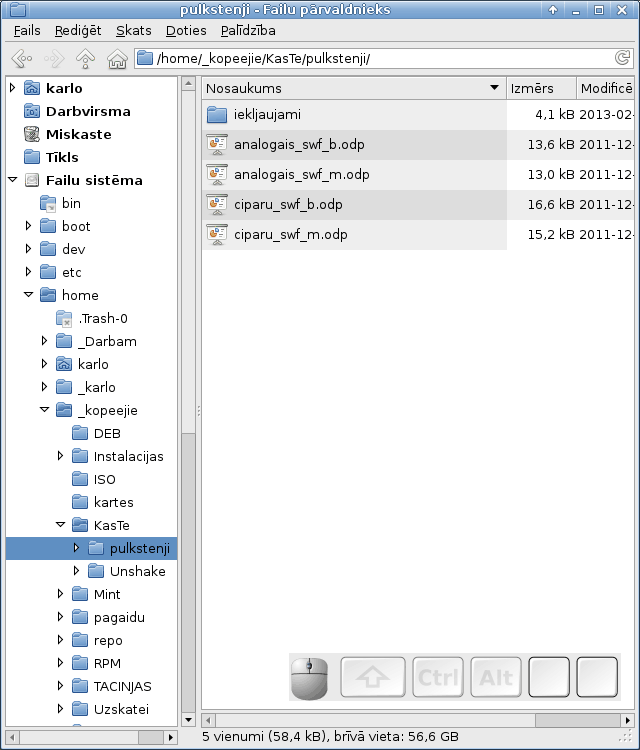Click the ciparu_swf_b.odp presentation icon
Image resolution: width=640 pixels, height=750 pixels.
coord(217,205)
